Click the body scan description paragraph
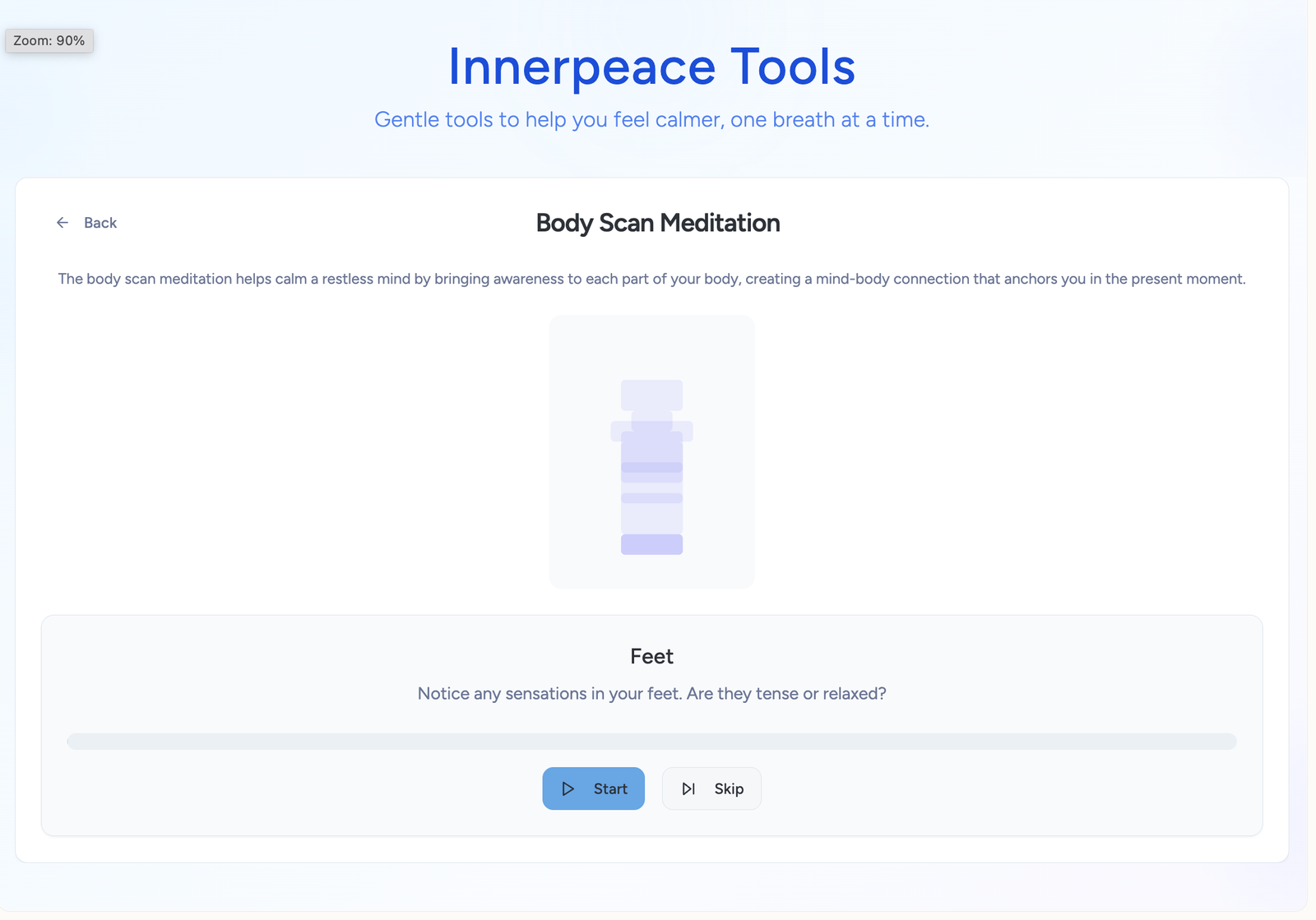 pos(651,279)
